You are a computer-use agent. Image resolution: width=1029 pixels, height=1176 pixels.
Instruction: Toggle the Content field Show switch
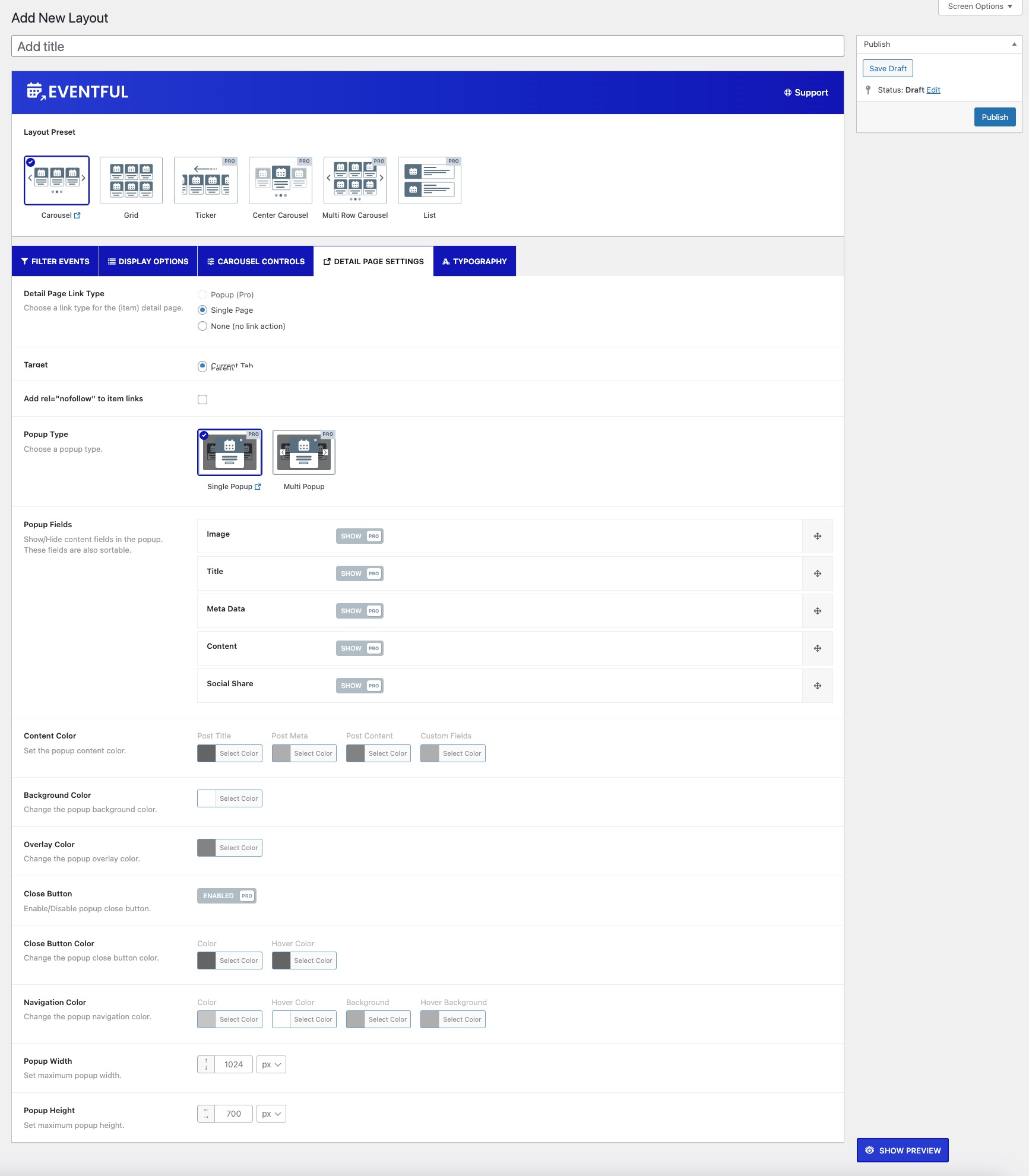pos(360,648)
